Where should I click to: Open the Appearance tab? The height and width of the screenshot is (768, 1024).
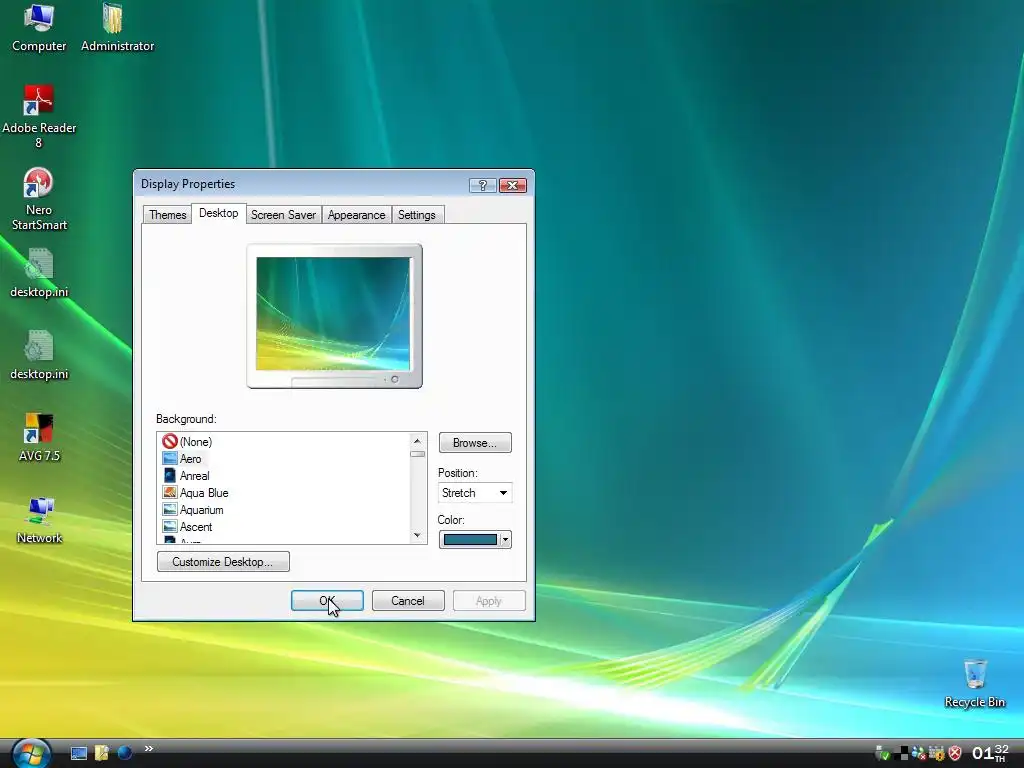coord(357,215)
